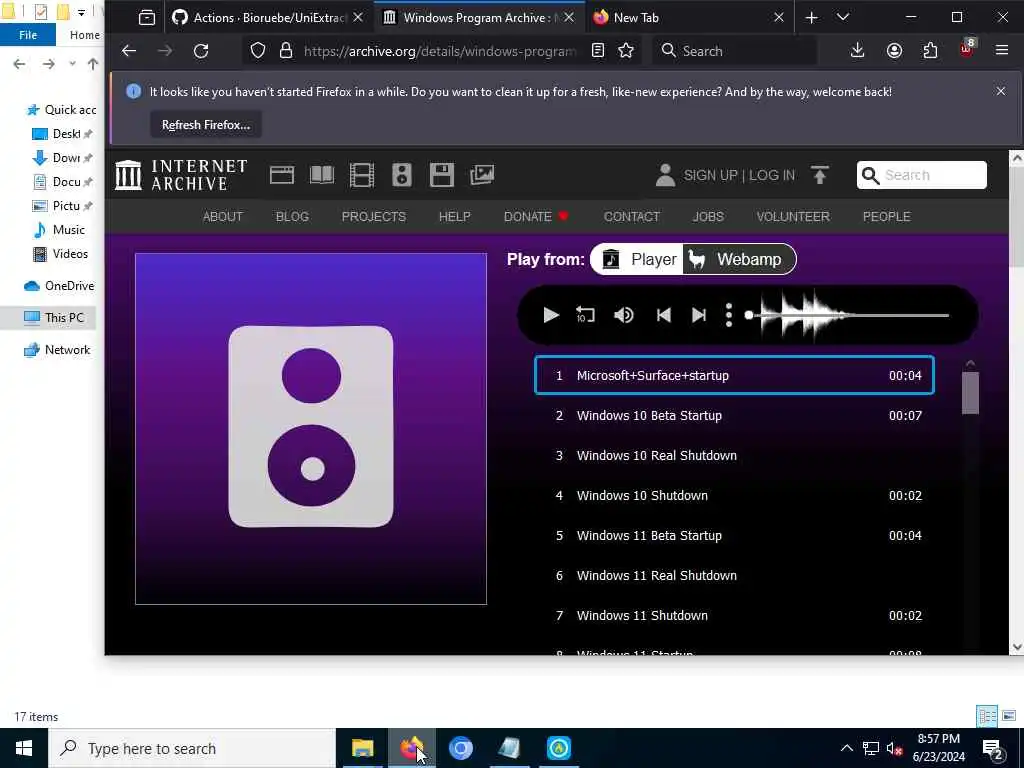Select track Windows 10 Beta Startup

734,415
